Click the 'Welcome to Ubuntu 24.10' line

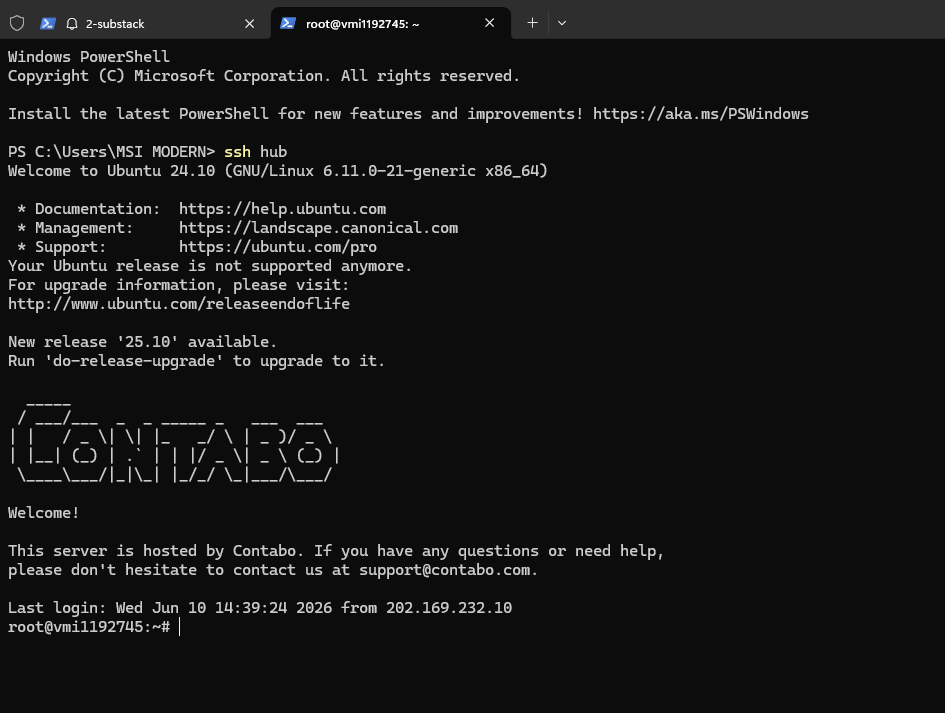pos(278,171)
